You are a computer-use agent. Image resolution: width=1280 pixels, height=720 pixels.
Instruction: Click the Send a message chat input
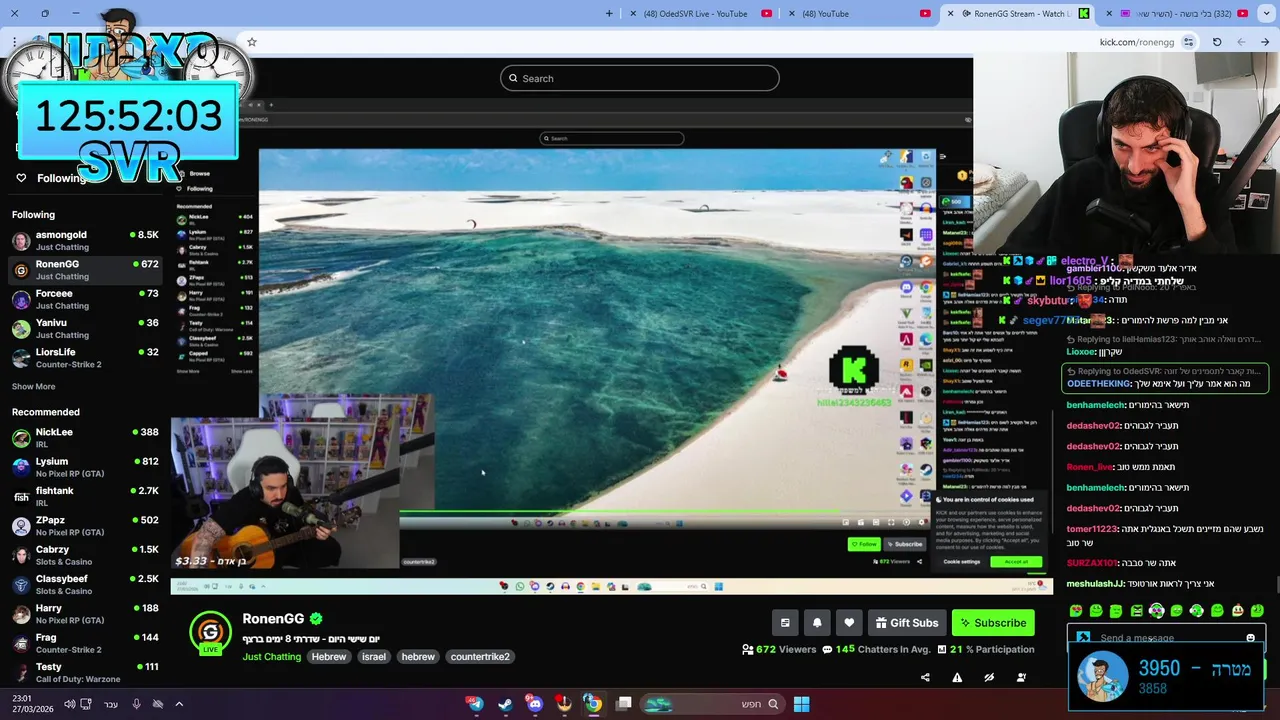point(1165,638)
